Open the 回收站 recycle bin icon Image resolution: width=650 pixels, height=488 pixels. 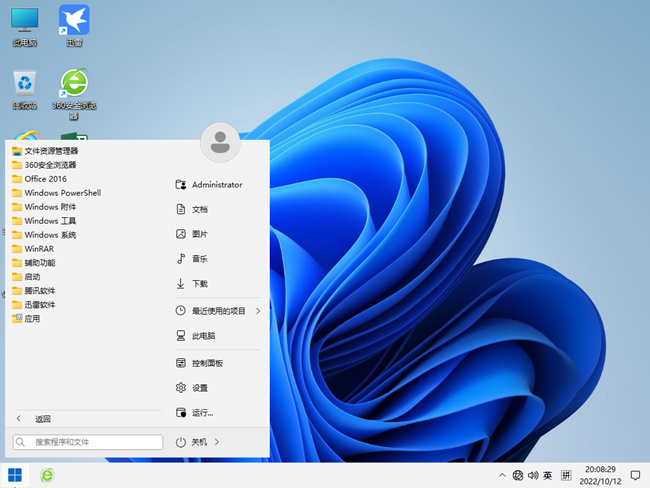[x=25, y=89]
